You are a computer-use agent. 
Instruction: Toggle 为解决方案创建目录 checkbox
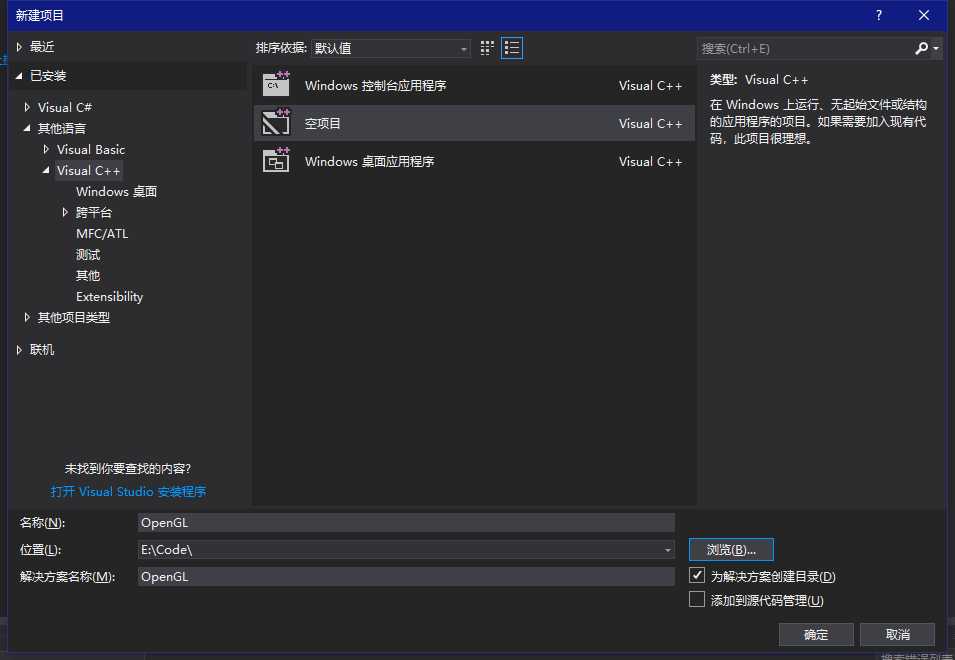point(697,575)
